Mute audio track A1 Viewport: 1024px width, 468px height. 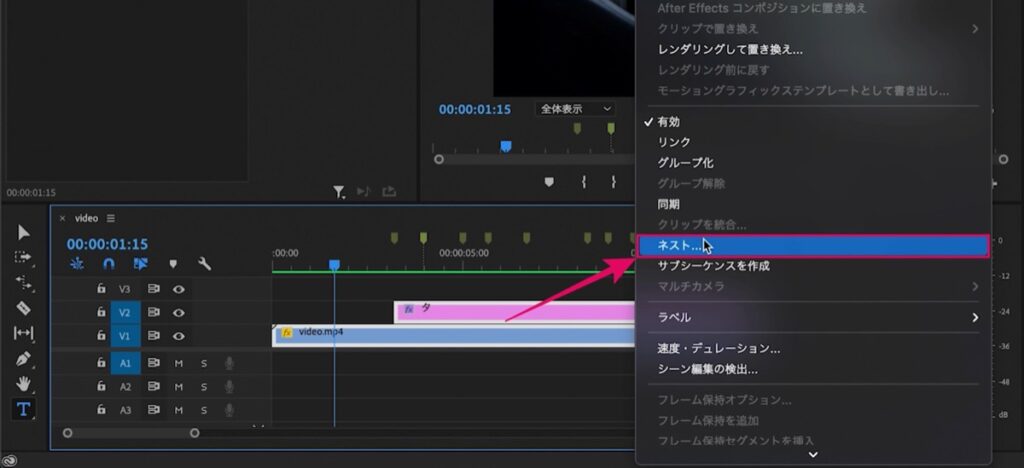coord(178,364)
